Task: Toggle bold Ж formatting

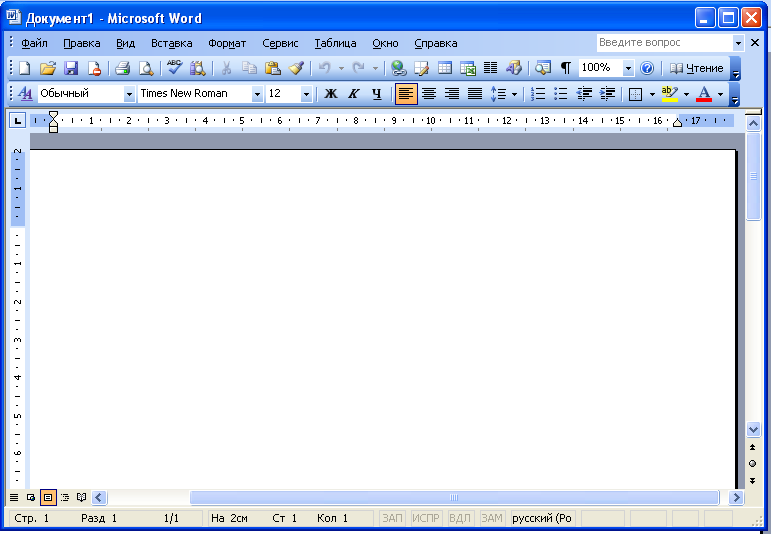Action: pos(331,93)
